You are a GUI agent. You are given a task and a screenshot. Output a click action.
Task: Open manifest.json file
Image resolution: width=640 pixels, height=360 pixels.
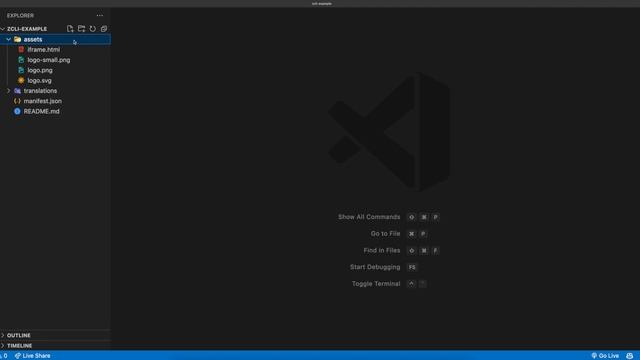tap(43, 101)
